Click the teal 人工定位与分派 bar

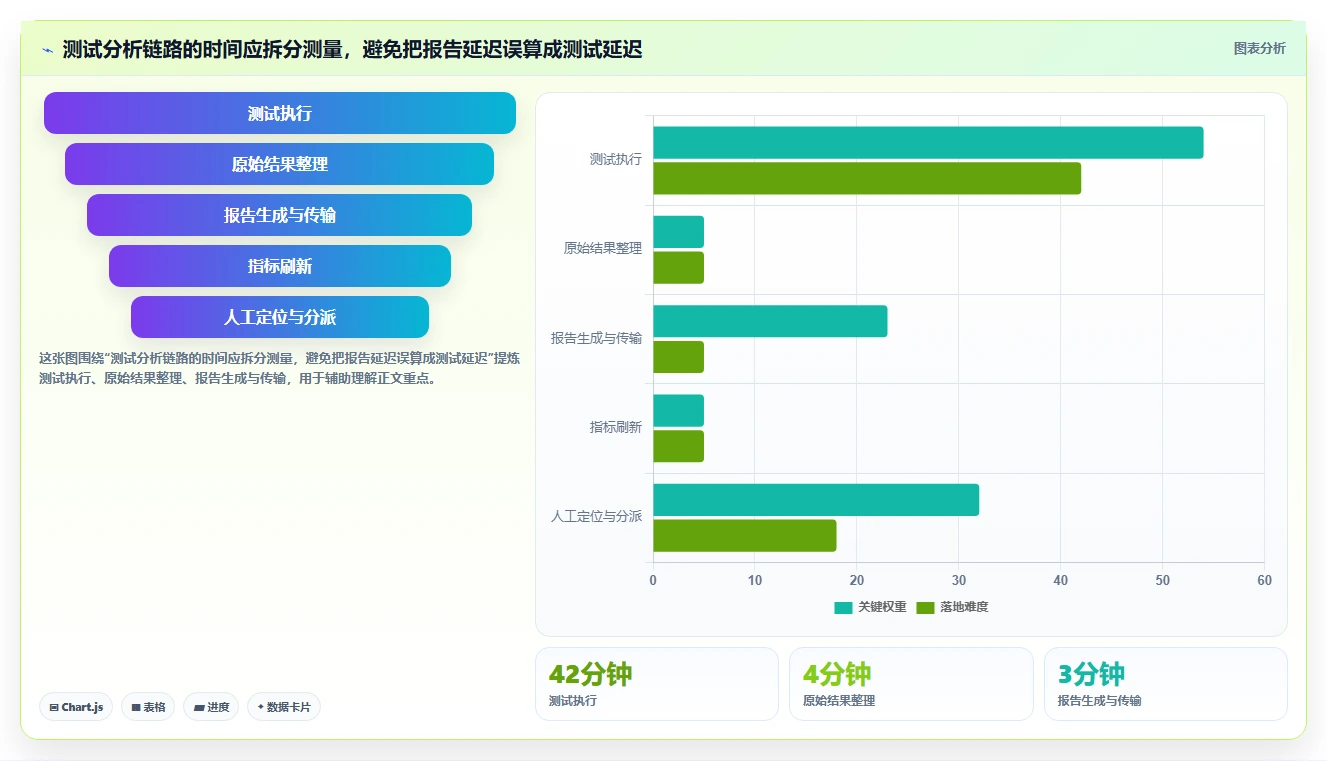point(816,500)
